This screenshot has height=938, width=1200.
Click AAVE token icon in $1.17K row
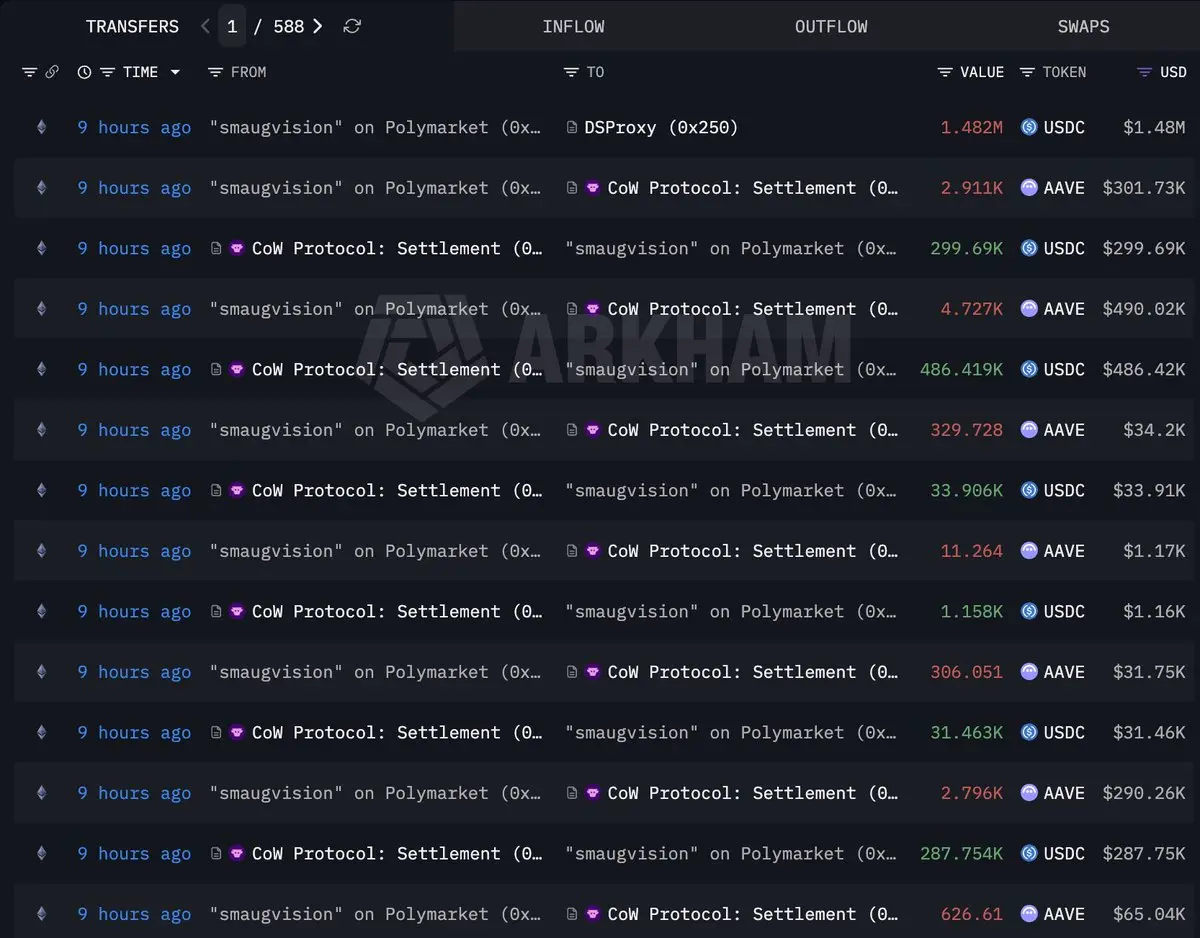click(x=1029, y=551)
